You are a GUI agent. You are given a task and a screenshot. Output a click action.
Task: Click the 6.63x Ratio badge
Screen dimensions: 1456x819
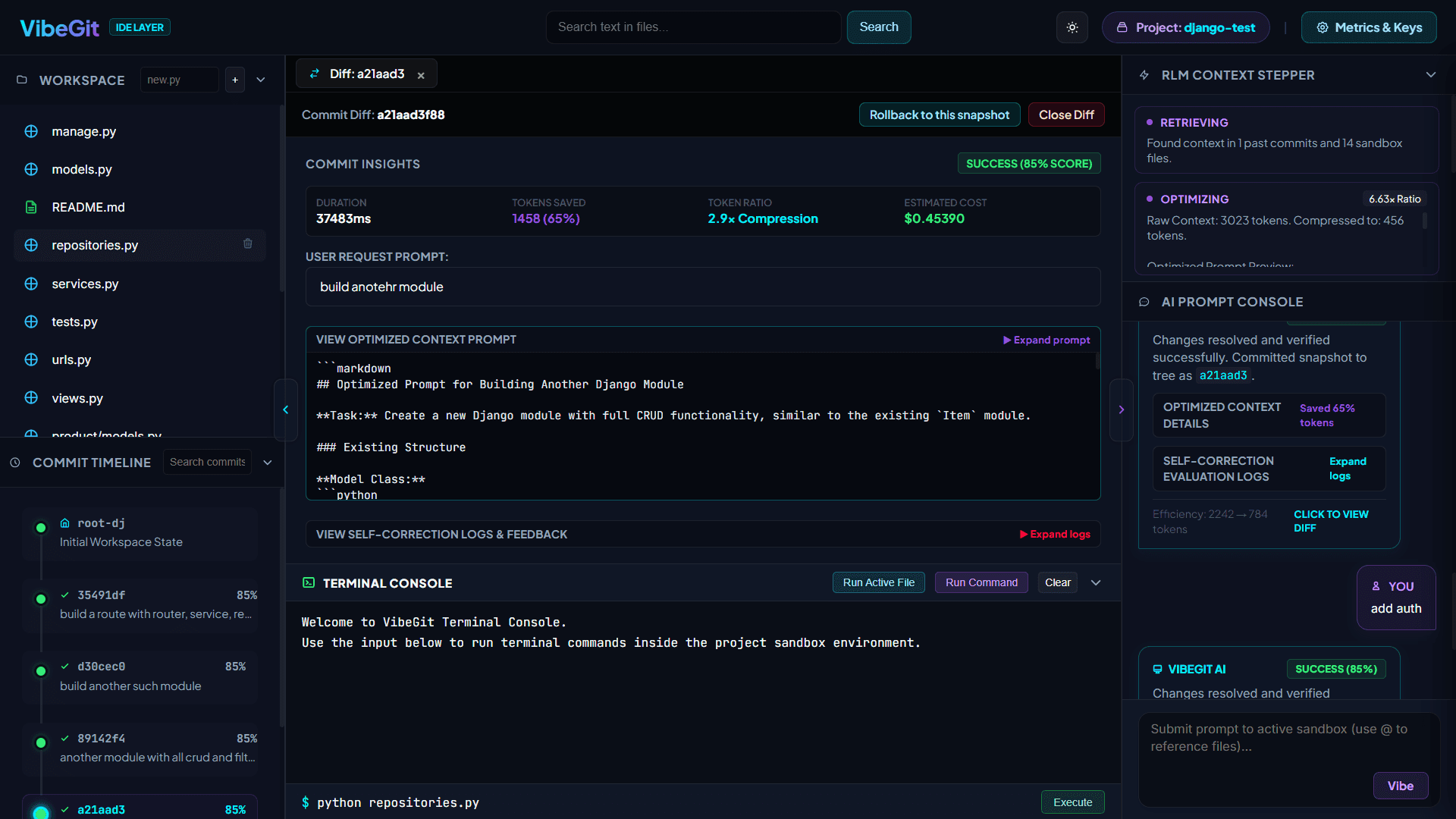click(x=1395, y=199)
